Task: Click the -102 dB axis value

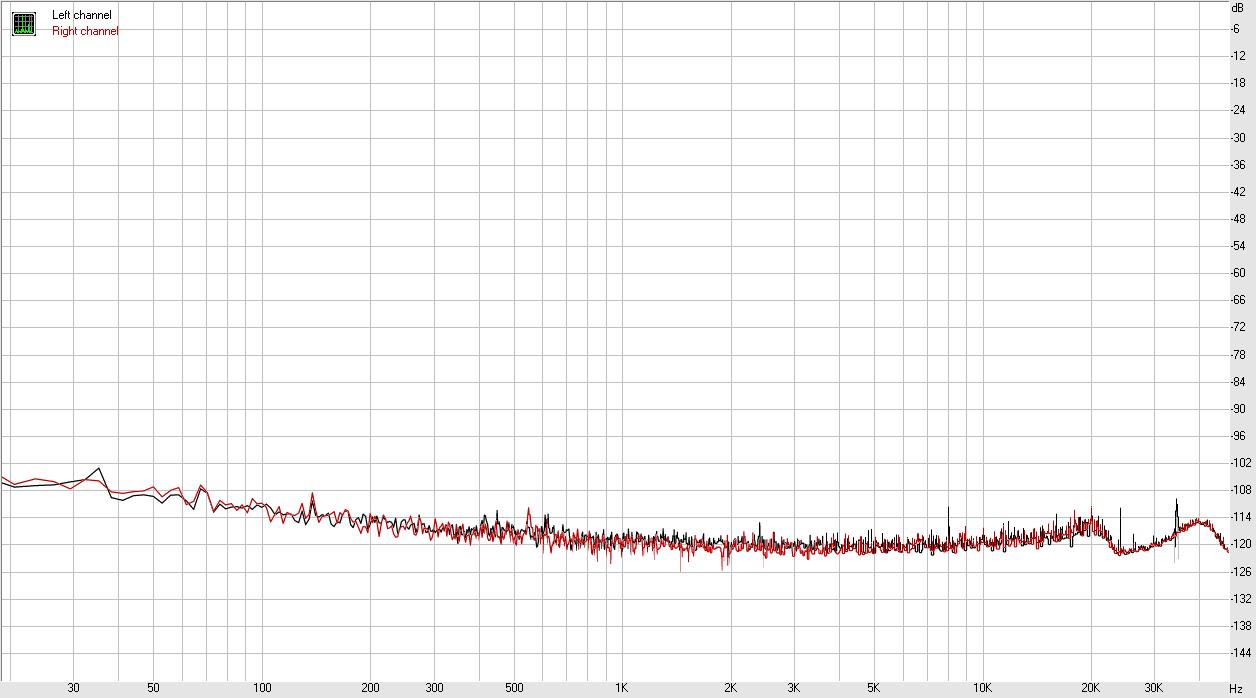Action: [1240, 463]
